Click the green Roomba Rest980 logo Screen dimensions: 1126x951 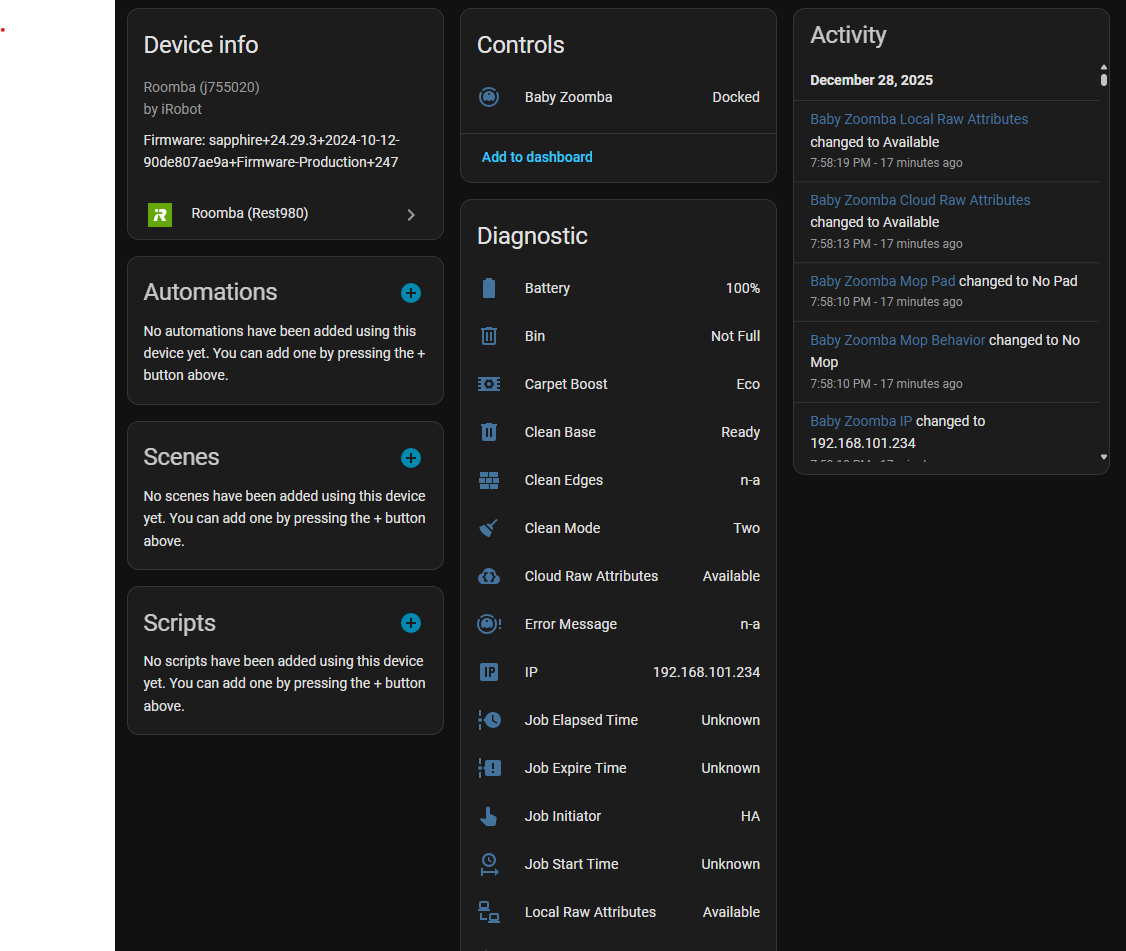pos(159,214)
